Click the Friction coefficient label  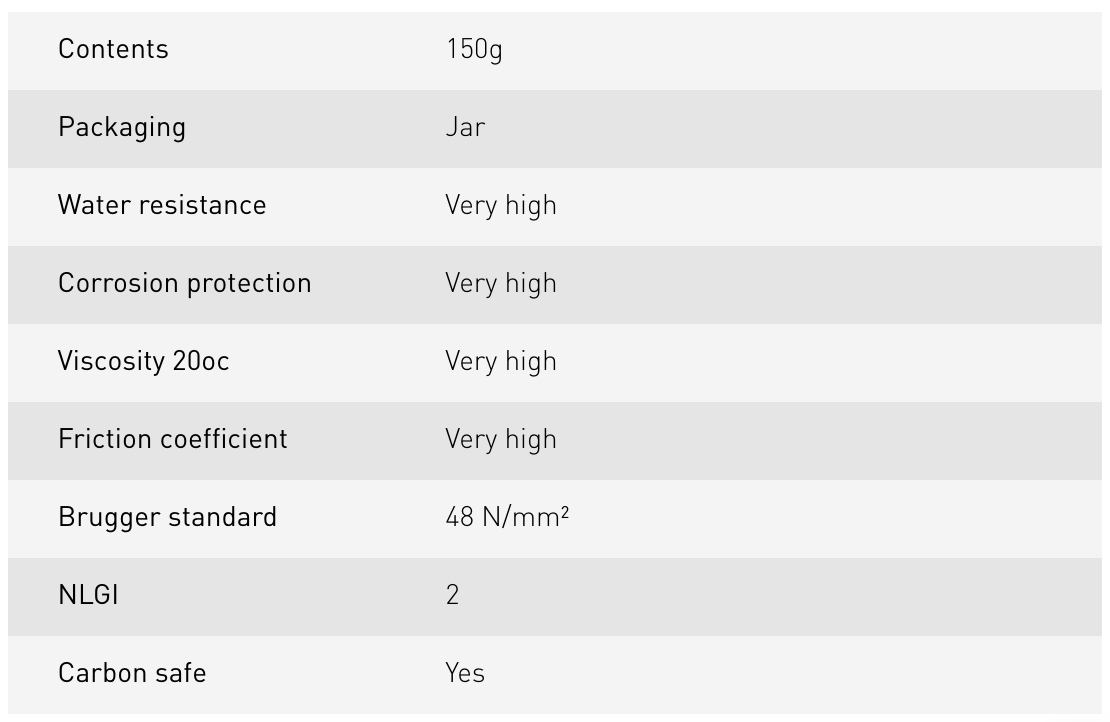[173, 439]
